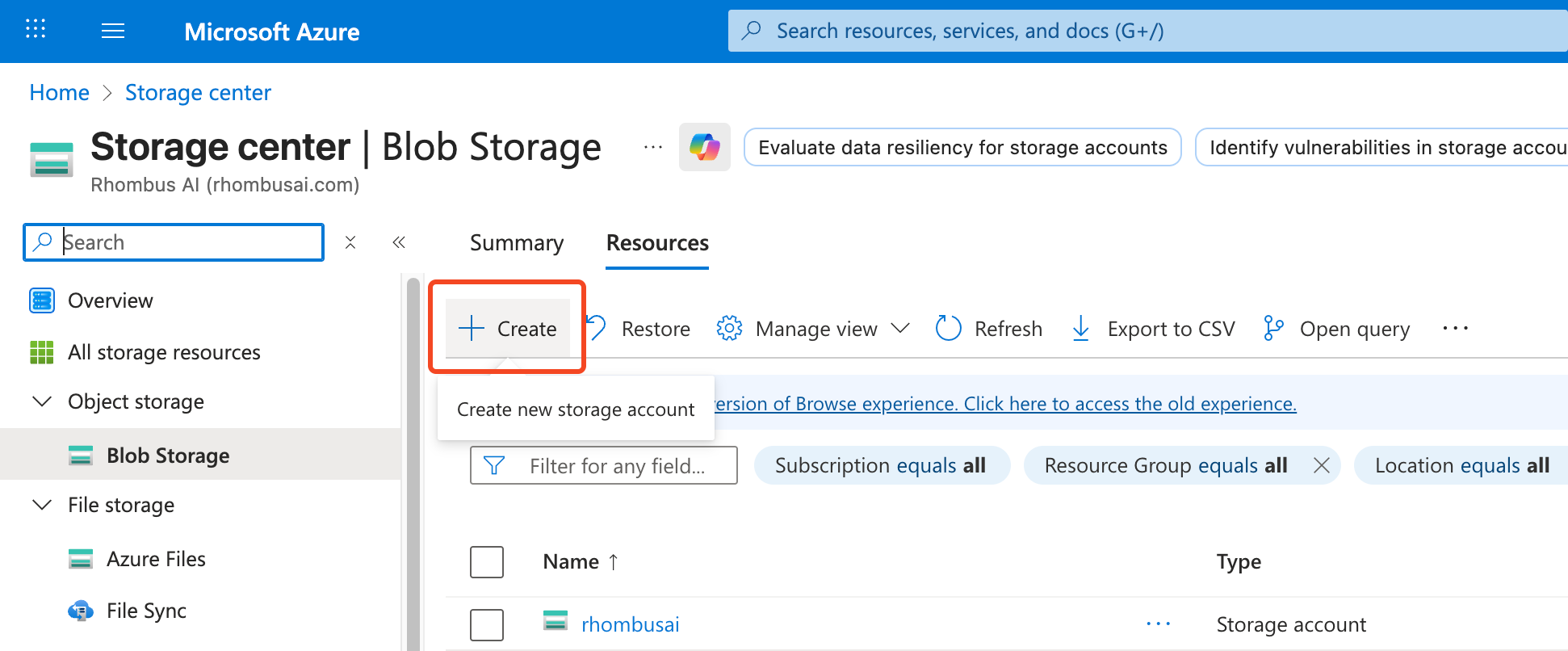The width and height of the screenshot is (1568, 651).
Task: Click the sidebar vertical scrollbar
Action: point(413,463)
